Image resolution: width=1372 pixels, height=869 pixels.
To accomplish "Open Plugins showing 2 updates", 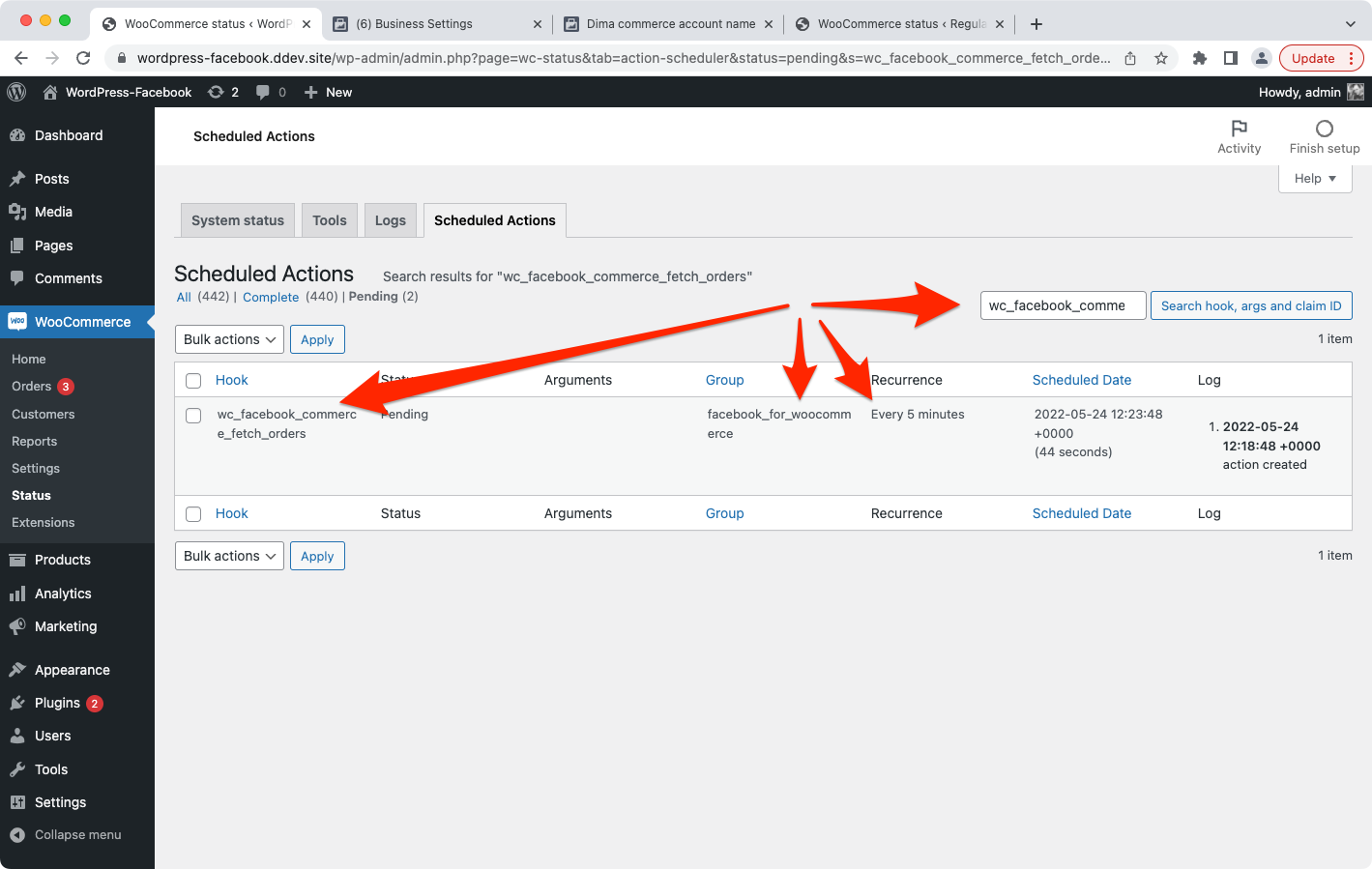I will [x=19, y=703].
